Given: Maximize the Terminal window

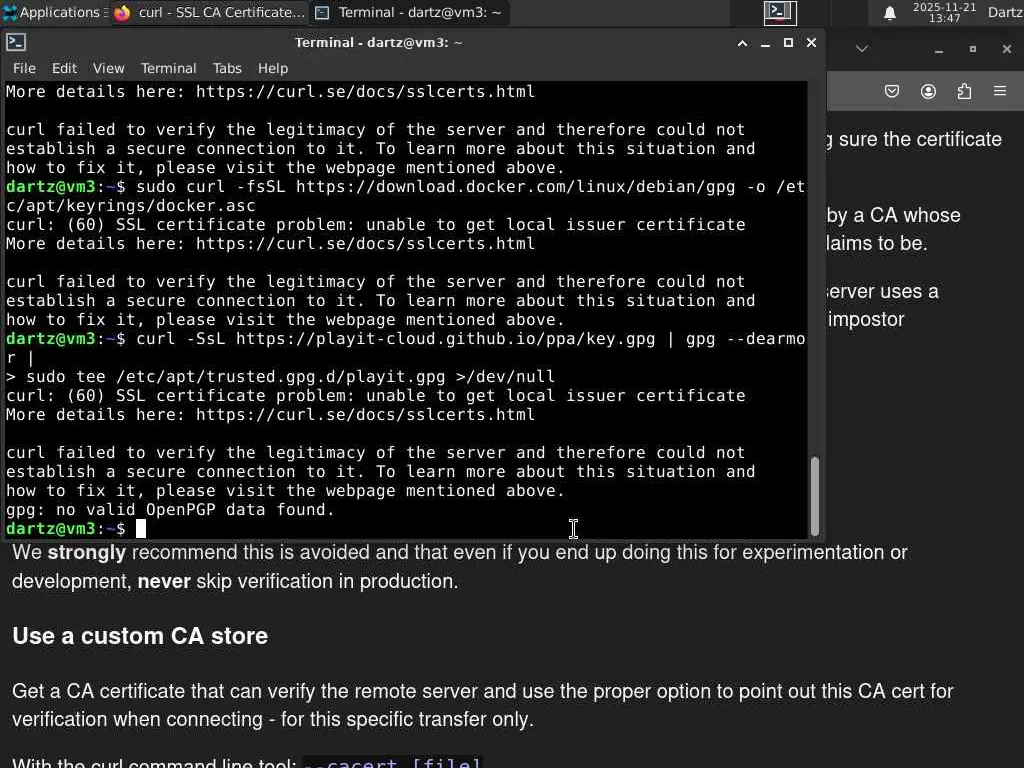Looking at the screenshot, I should click(788, 42).
